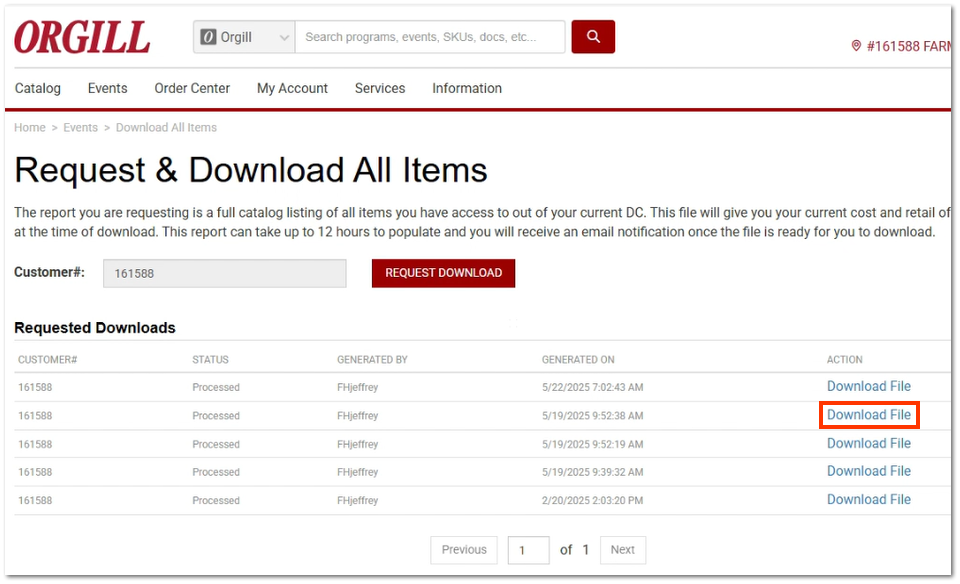Viewport: 960px width, 584px height.
Task: Select the 2/20/2025 2:03:20 PM date cell
Action: click(x=593, y=501)
